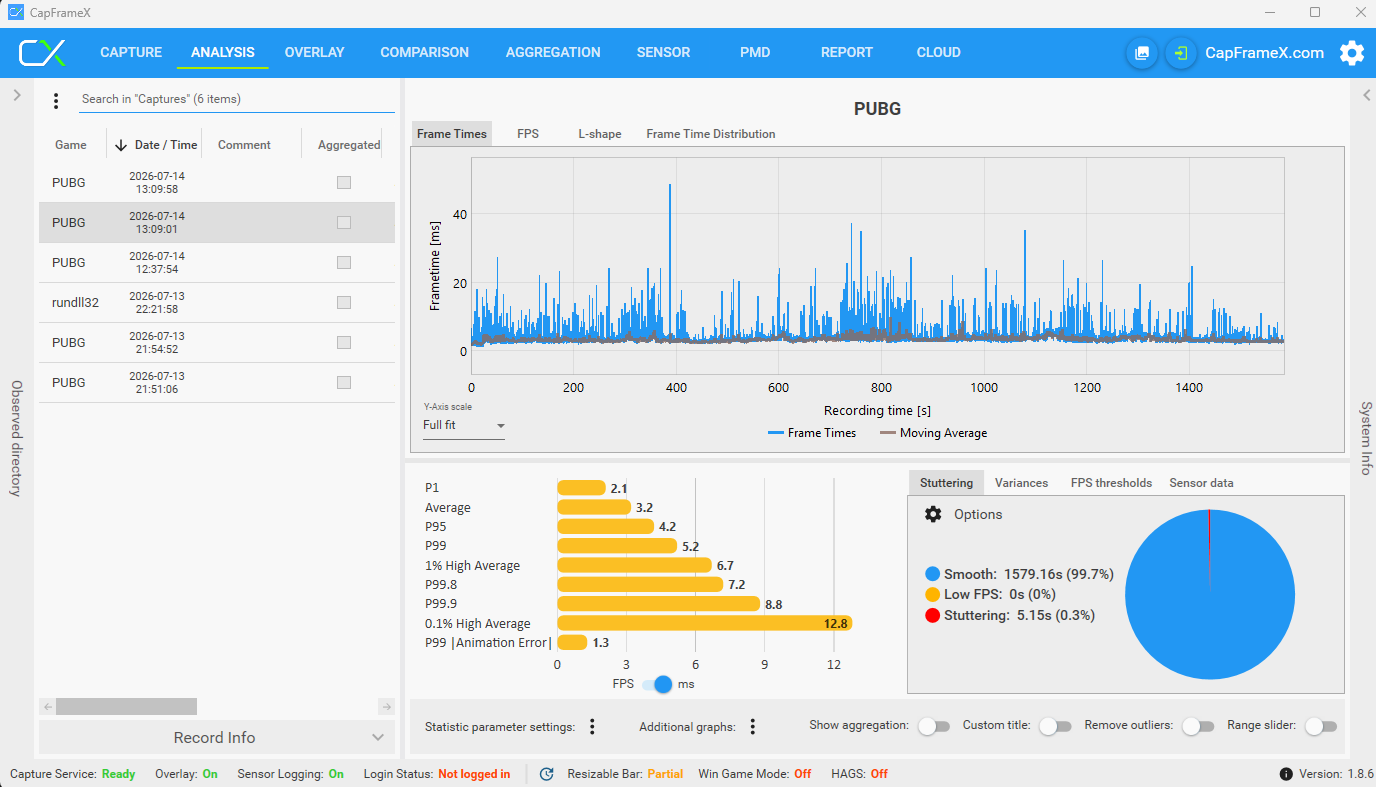Open the CapFrameX.com link

(1264, 53)
